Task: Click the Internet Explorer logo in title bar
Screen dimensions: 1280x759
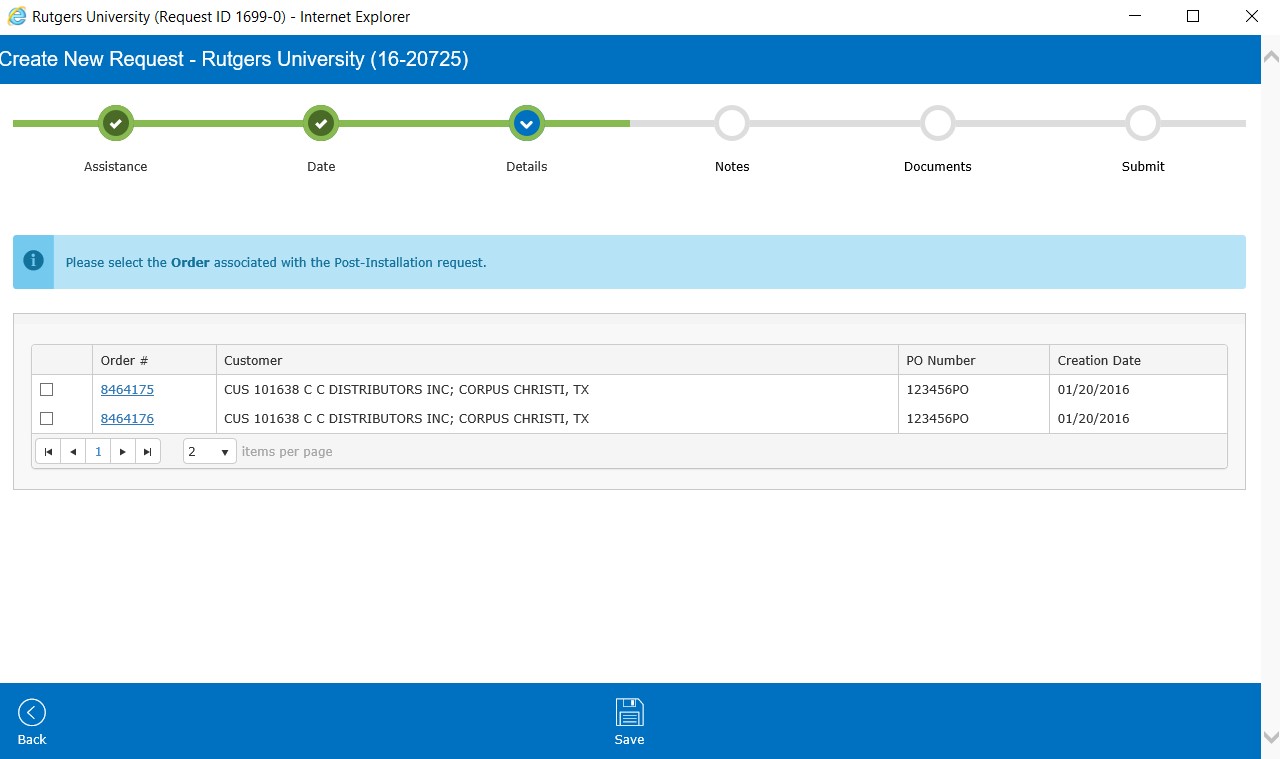Action: pyautogui.click(x=16, y=16)
